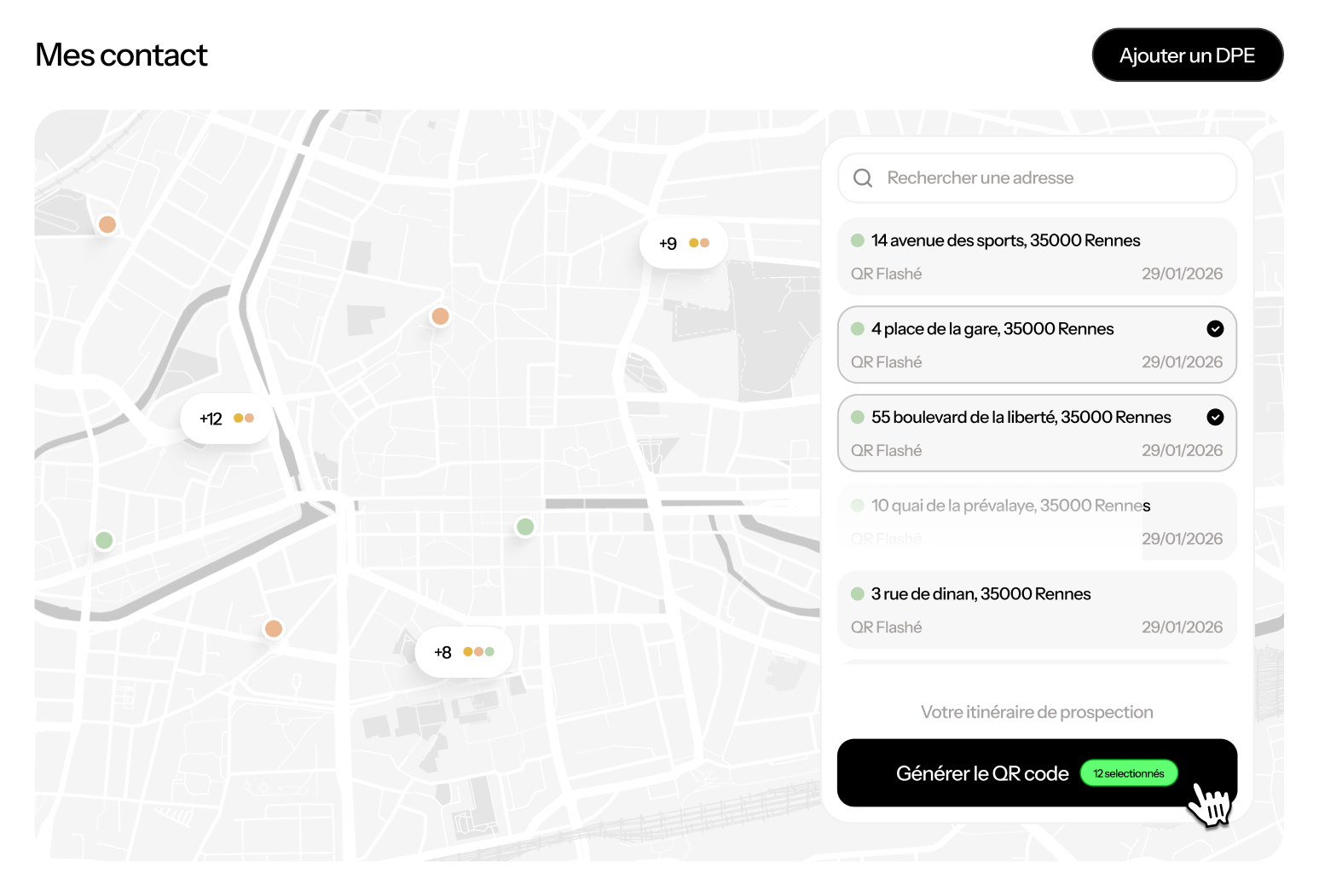Generate the QR code
1319x896 pixels.
click(x=1037, y=773)
